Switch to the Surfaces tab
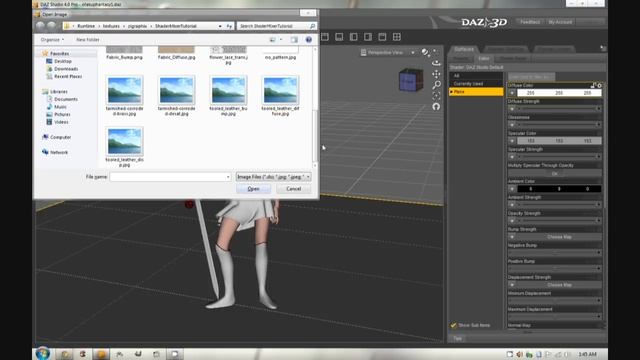 [464, 49]
